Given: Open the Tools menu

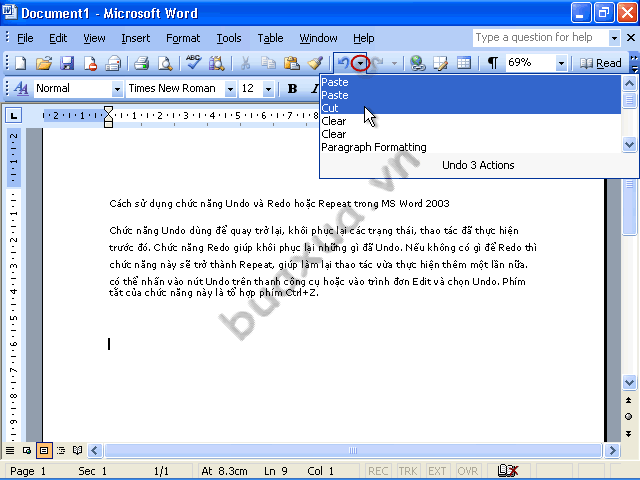Looking at the screenshot, I should pyautogui.click(x=229, y=38).
